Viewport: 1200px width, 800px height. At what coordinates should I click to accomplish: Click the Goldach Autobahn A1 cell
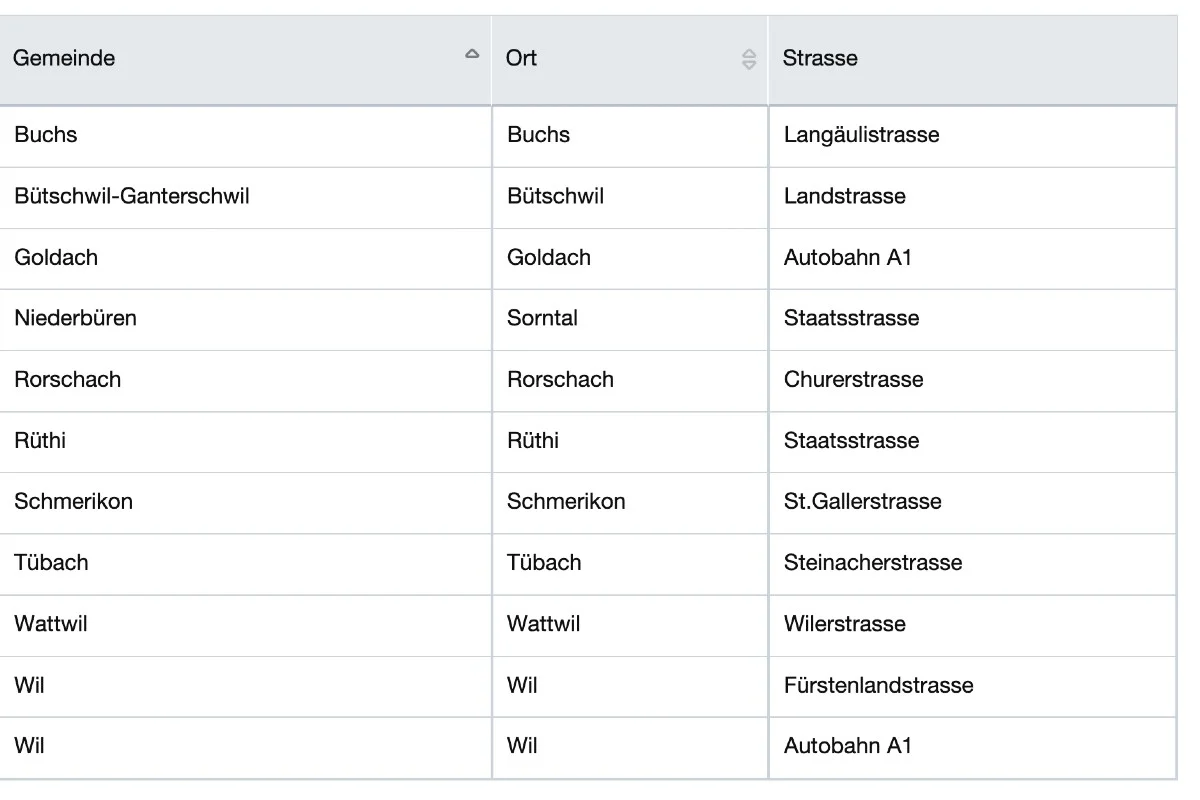(973, 258)
